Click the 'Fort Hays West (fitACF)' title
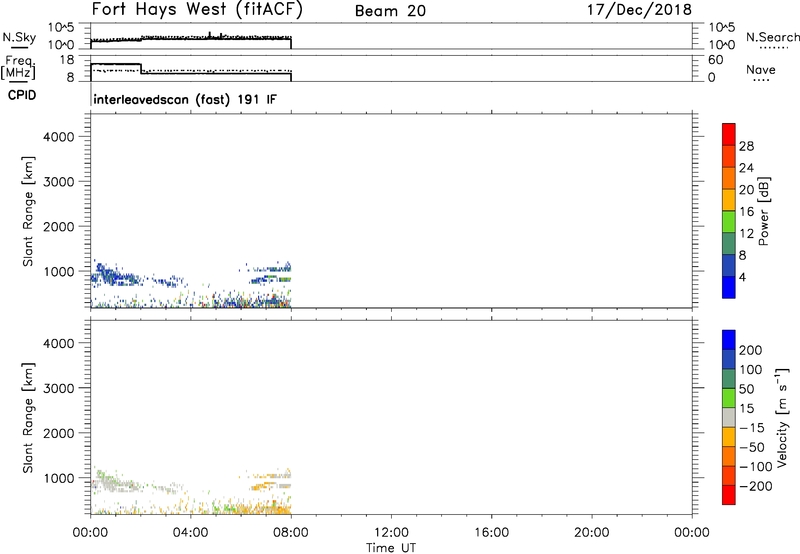800x554 pixels. click(x=197, y=10)
